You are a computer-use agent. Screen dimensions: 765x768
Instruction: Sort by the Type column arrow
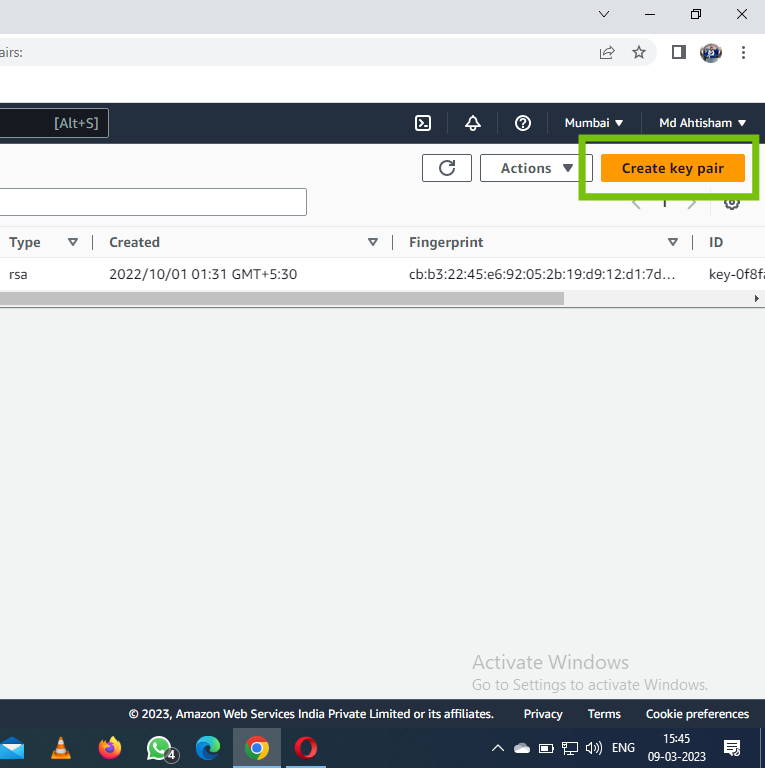click(x=73, y=242)
